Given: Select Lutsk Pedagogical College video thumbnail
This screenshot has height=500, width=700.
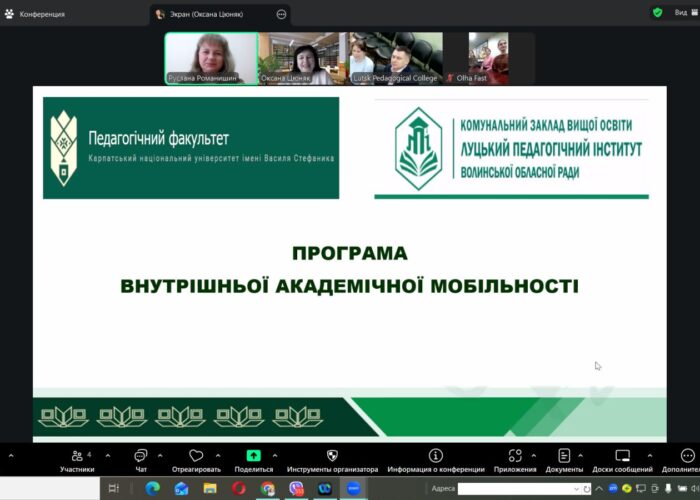Looking at the screenshot, I should (395, 59).
